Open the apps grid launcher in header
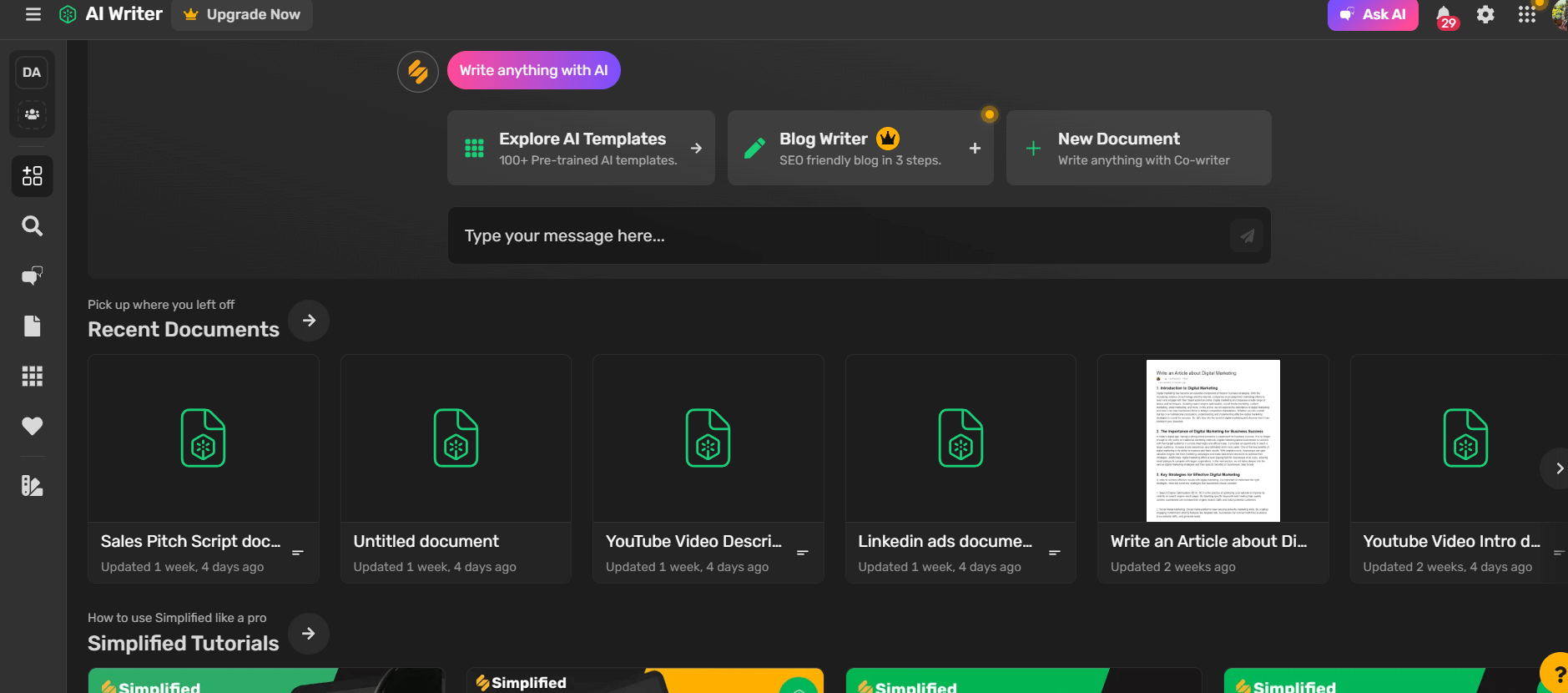 tap(1527, 14)
